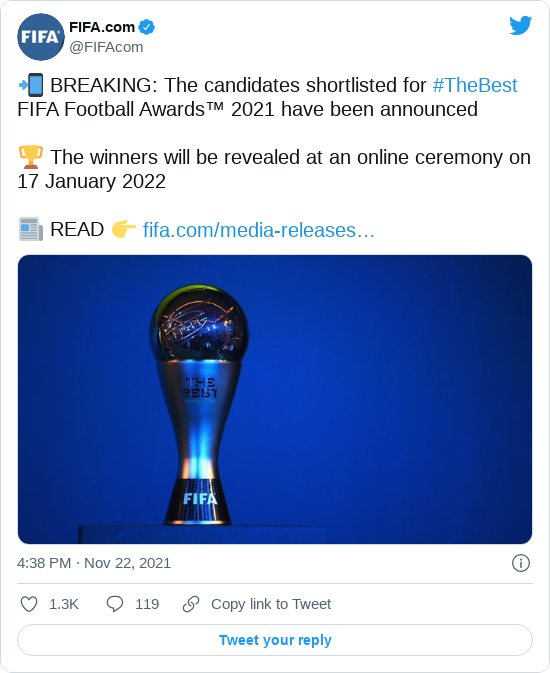Click the Twitter bird logo
This screenshot has height=673, width=550.
520,25
